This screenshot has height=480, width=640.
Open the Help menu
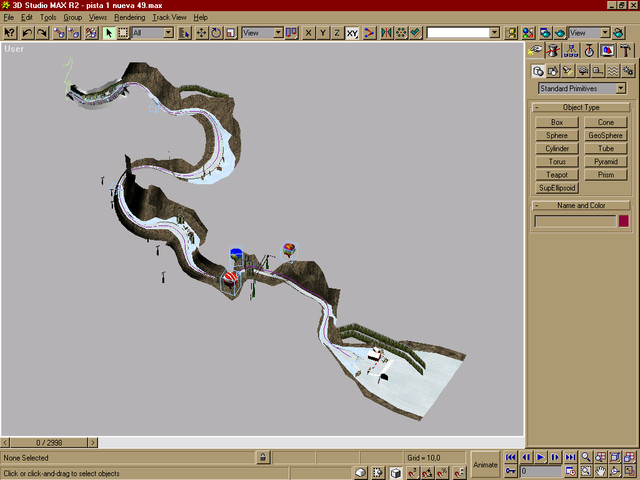coord(200,18)
